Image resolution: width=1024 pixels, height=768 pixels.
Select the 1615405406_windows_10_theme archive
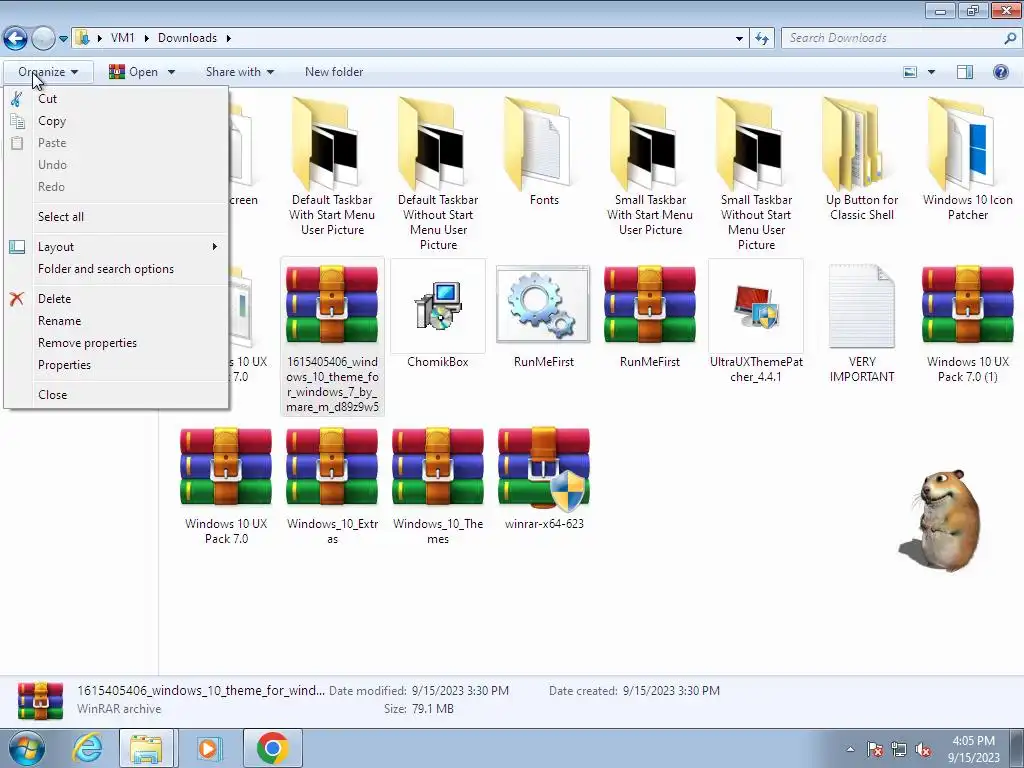pyautogui.click(x=332, y=337)
